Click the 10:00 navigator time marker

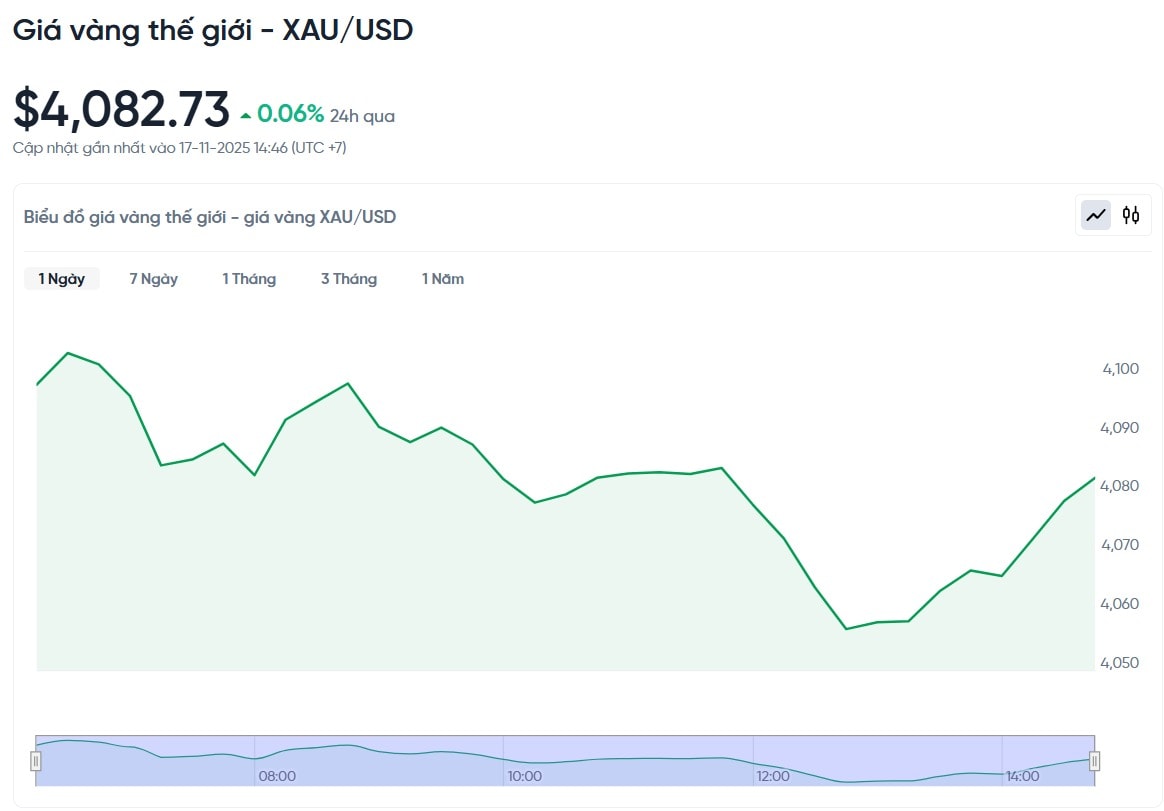(x=524, y=776)
